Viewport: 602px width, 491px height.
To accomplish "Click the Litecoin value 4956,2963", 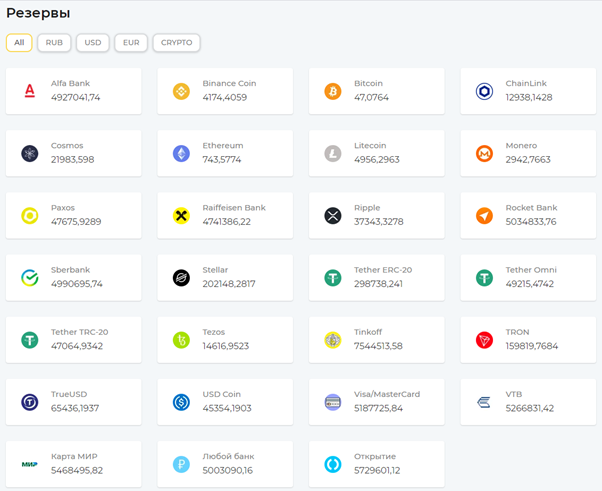I will point(377,160).
